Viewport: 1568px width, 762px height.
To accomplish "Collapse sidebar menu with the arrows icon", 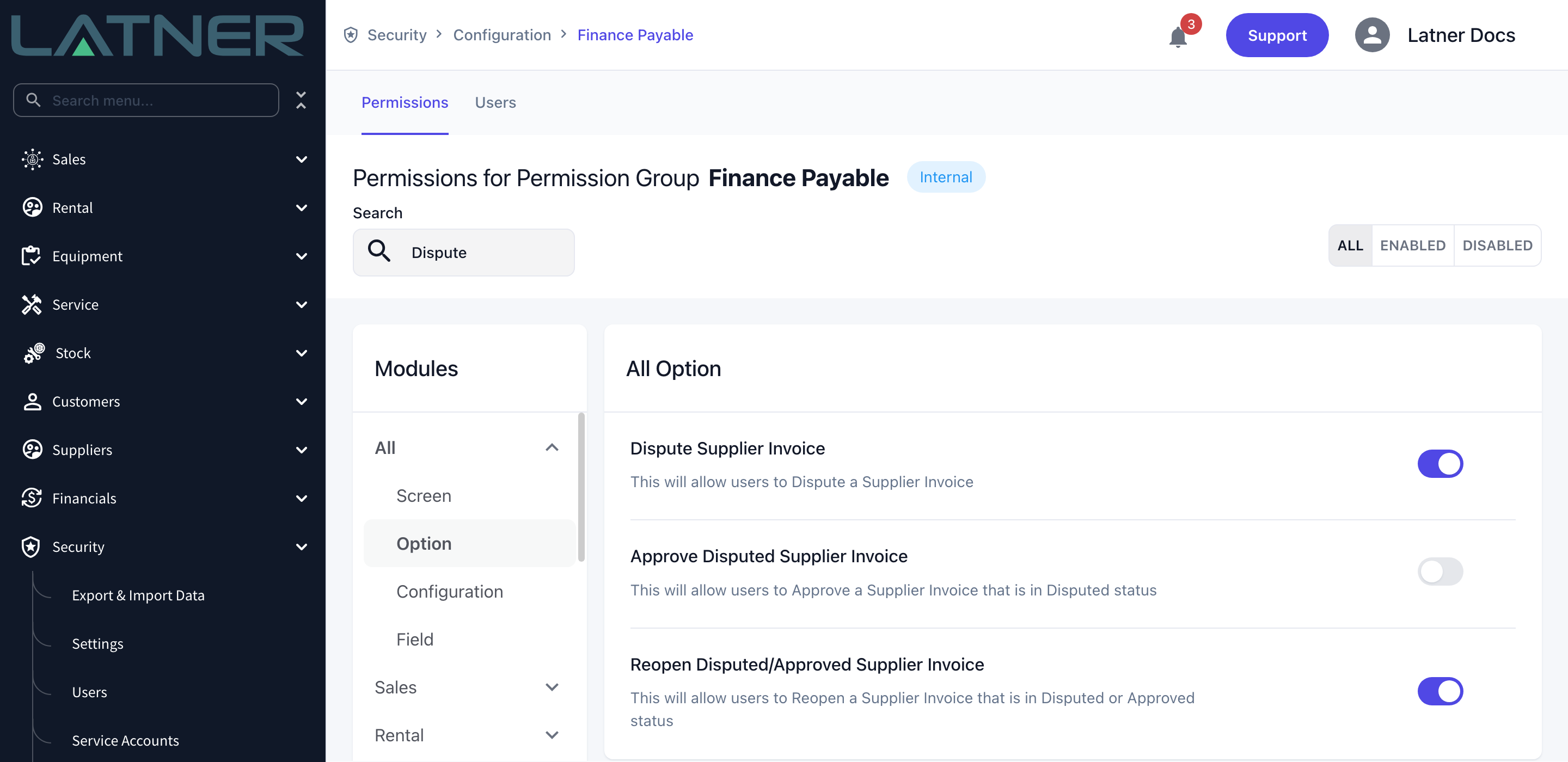I will pyautogui.click(x=301, y=101).
